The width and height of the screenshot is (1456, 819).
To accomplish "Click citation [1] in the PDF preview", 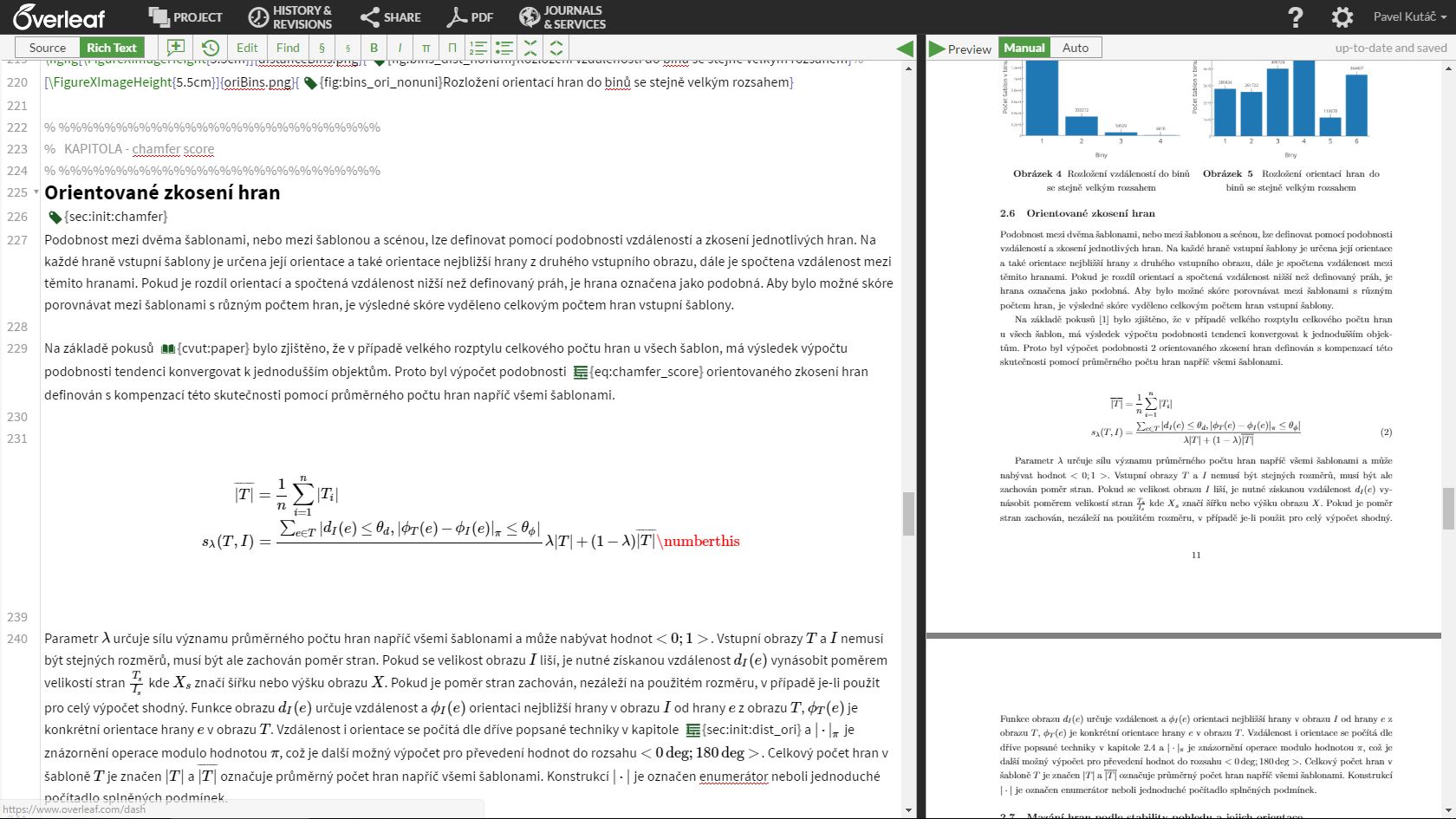I will pyautogui.click(x=1104, y=320).
